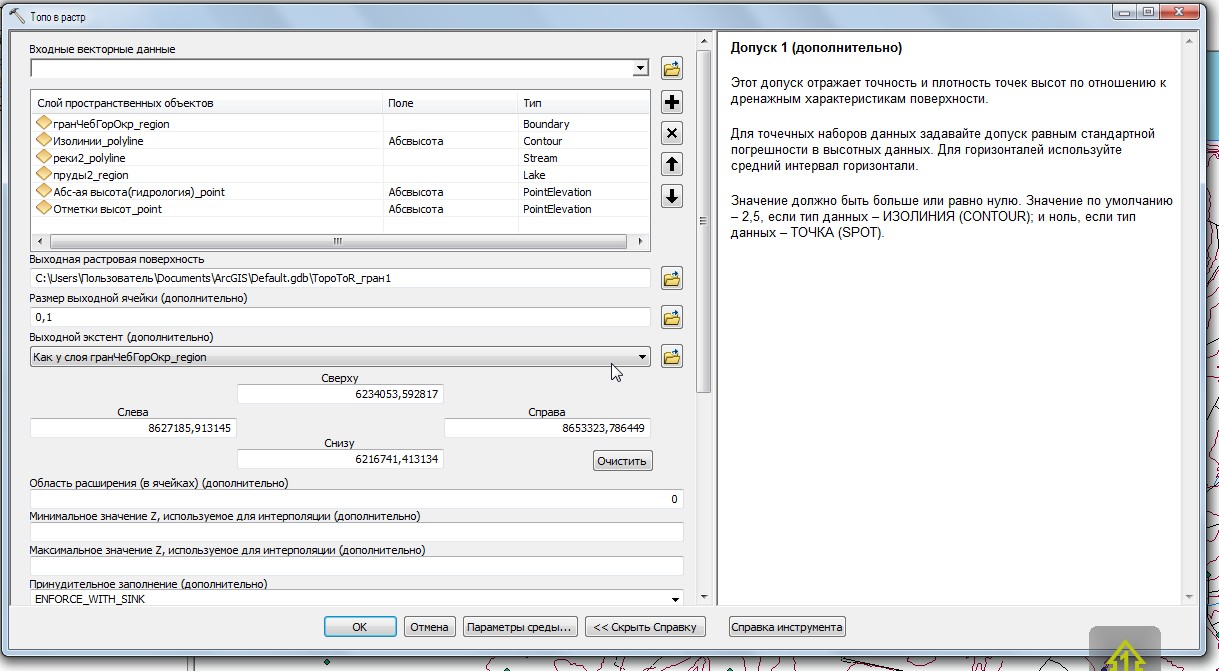Click the remove row X icon
This screenshot has height=671, width=1219.
(x=672, y=133)
